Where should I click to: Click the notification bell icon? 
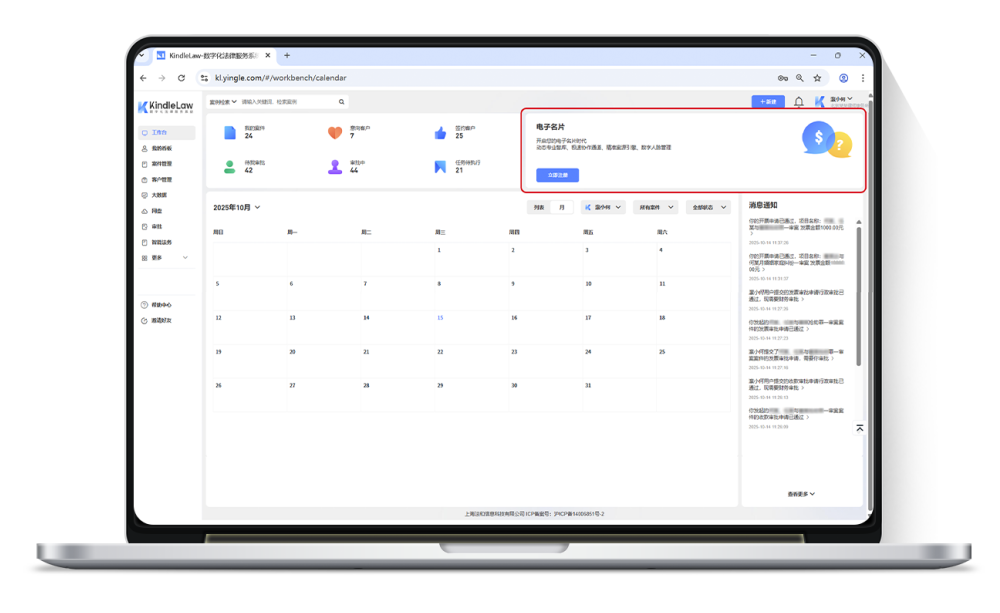point(798,102)
